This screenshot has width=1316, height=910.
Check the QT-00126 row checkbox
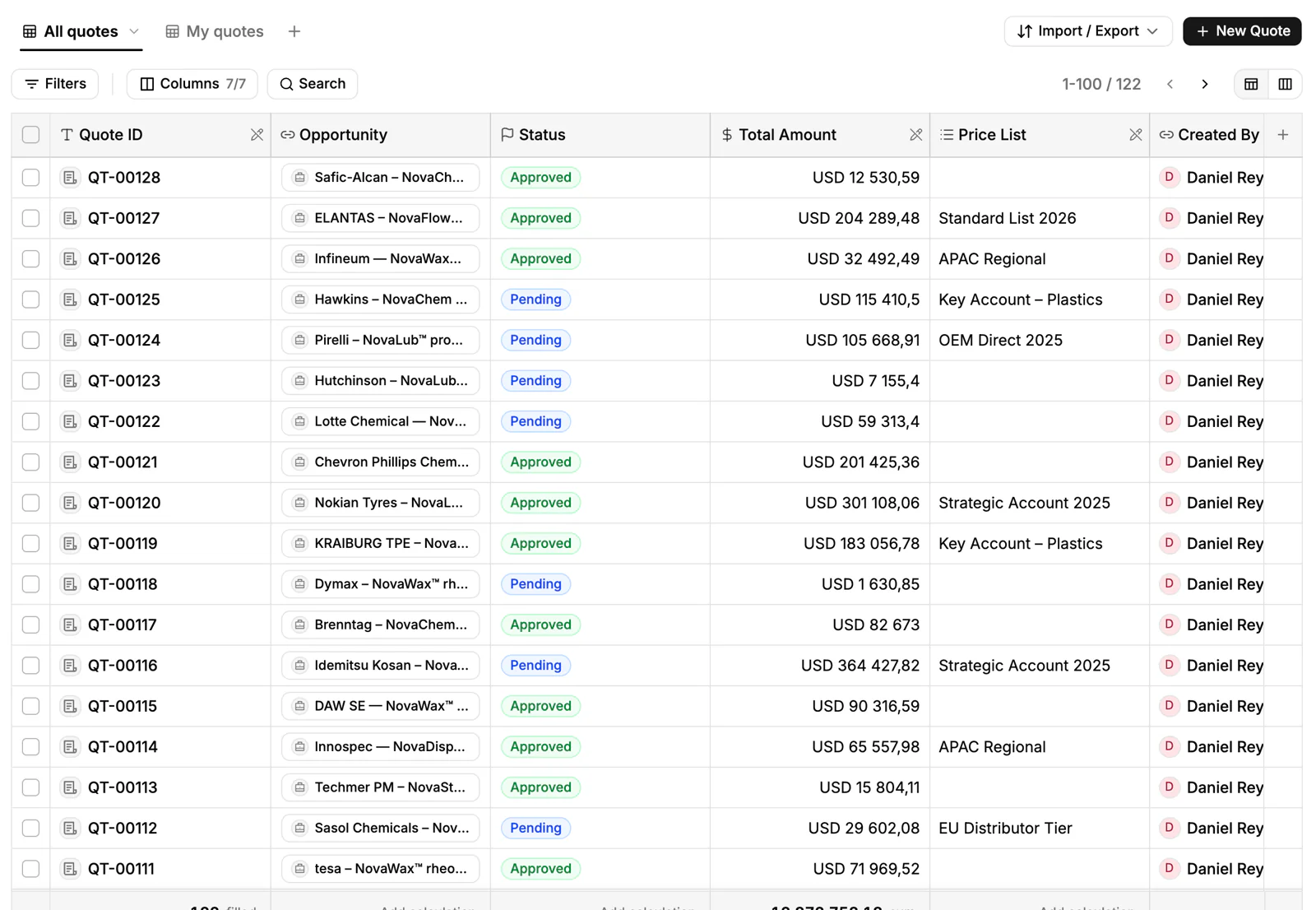click(x=31, y=259)
